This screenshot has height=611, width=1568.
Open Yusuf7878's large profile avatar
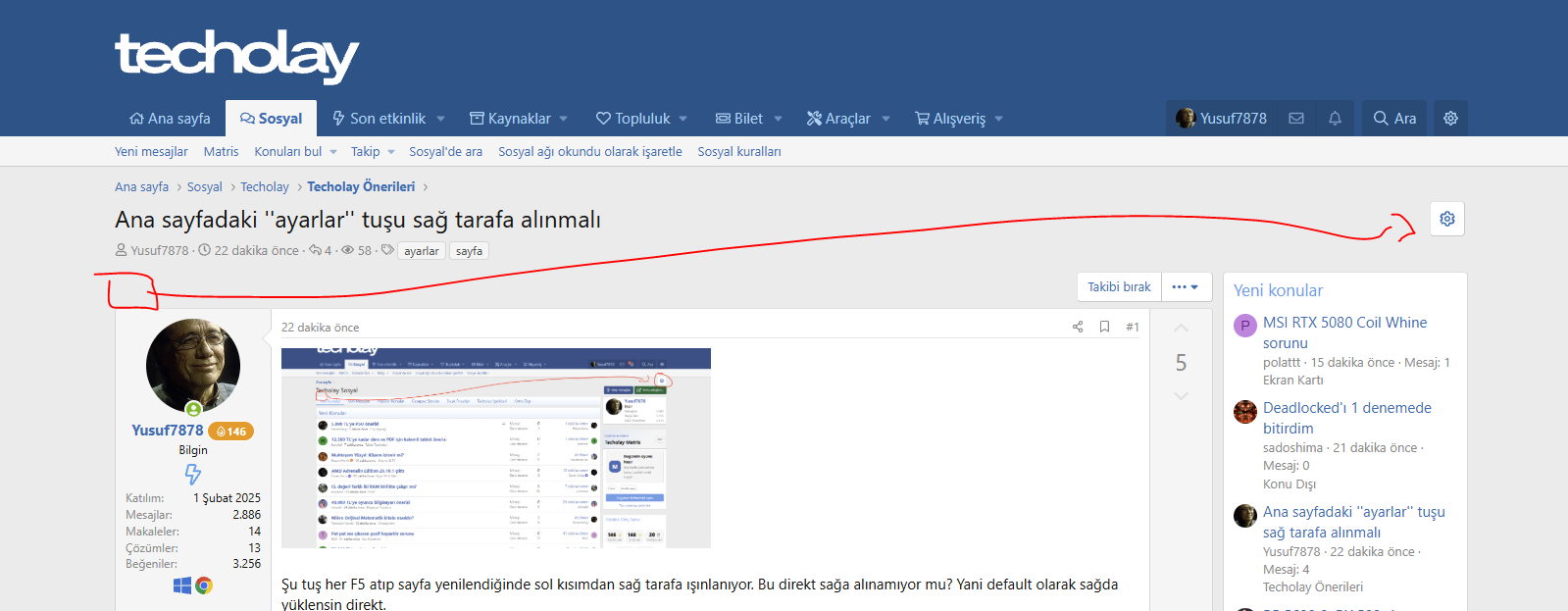(x=193, y=366)
